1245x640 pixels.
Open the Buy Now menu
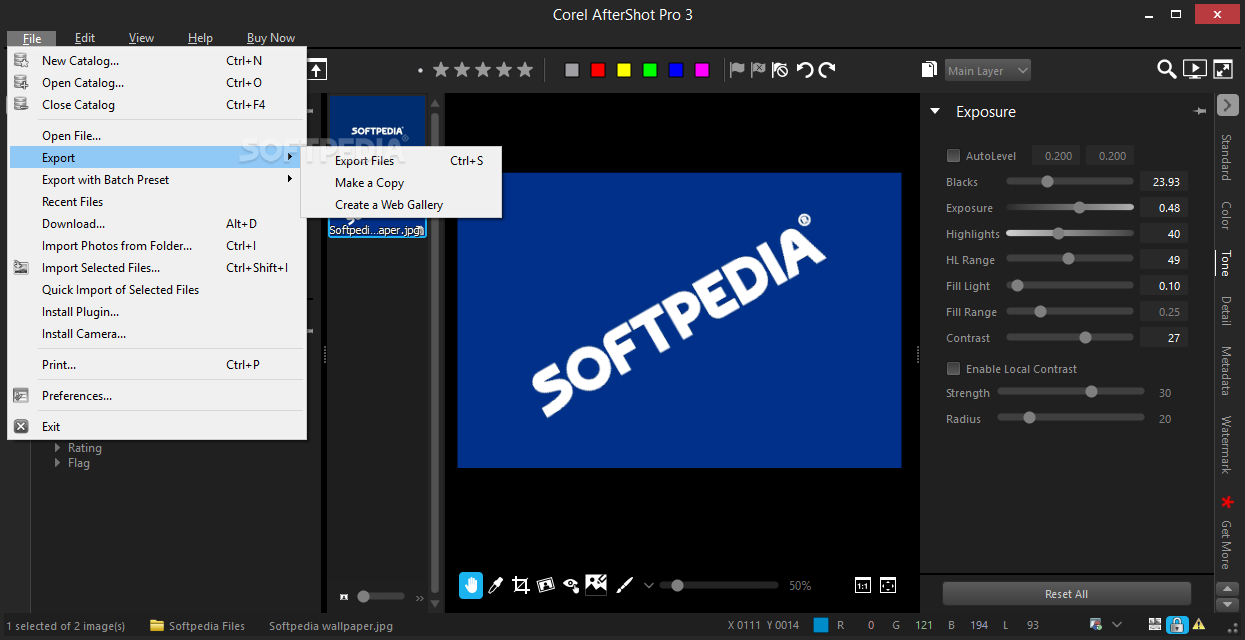point(271,38)
